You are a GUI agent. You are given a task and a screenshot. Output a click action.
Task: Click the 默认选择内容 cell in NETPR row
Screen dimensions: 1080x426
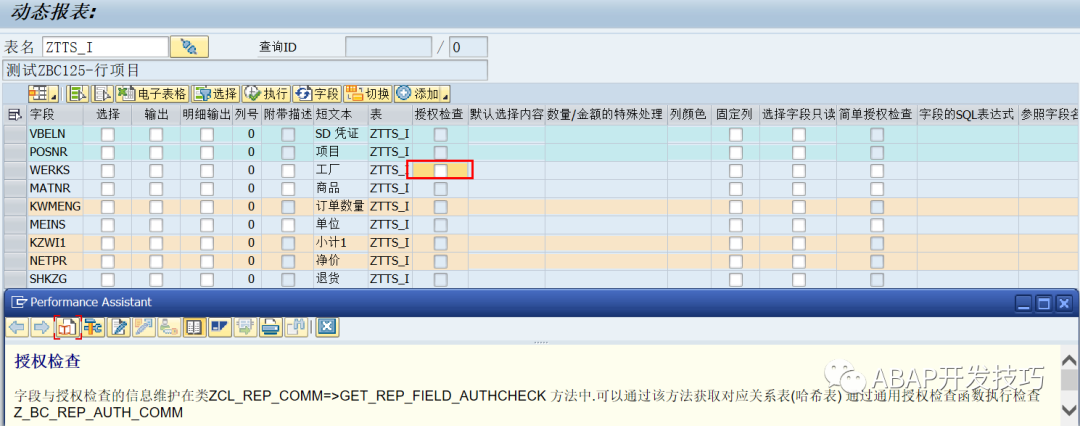click(x=507, y=261)
